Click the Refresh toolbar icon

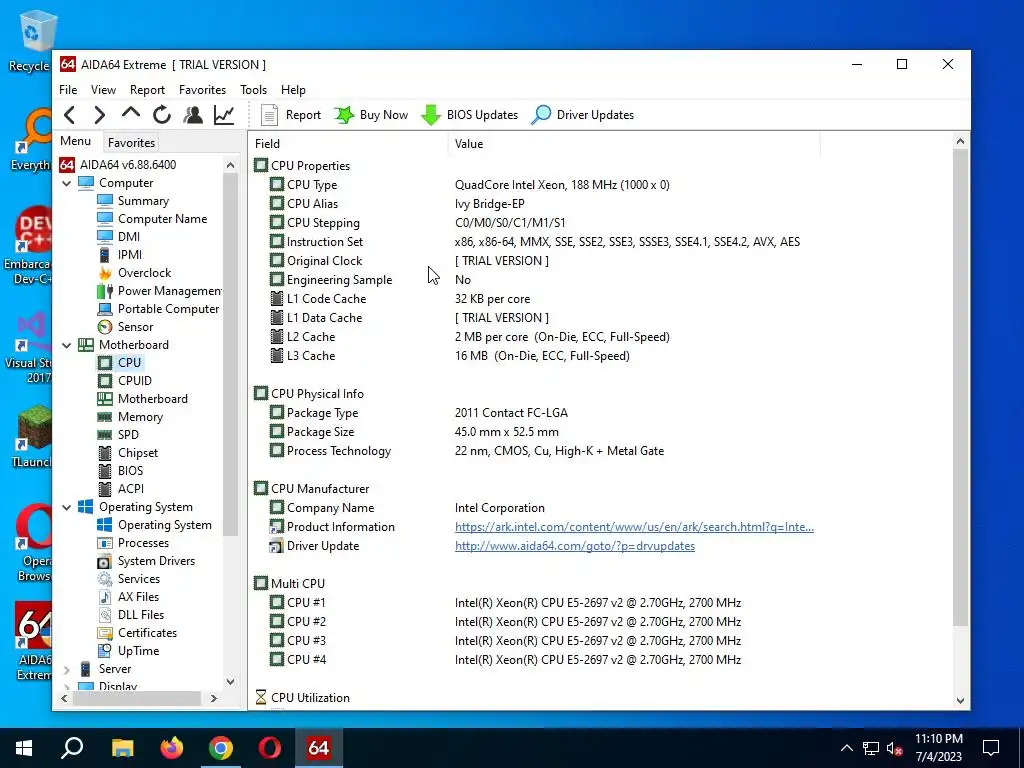point(162,115)
